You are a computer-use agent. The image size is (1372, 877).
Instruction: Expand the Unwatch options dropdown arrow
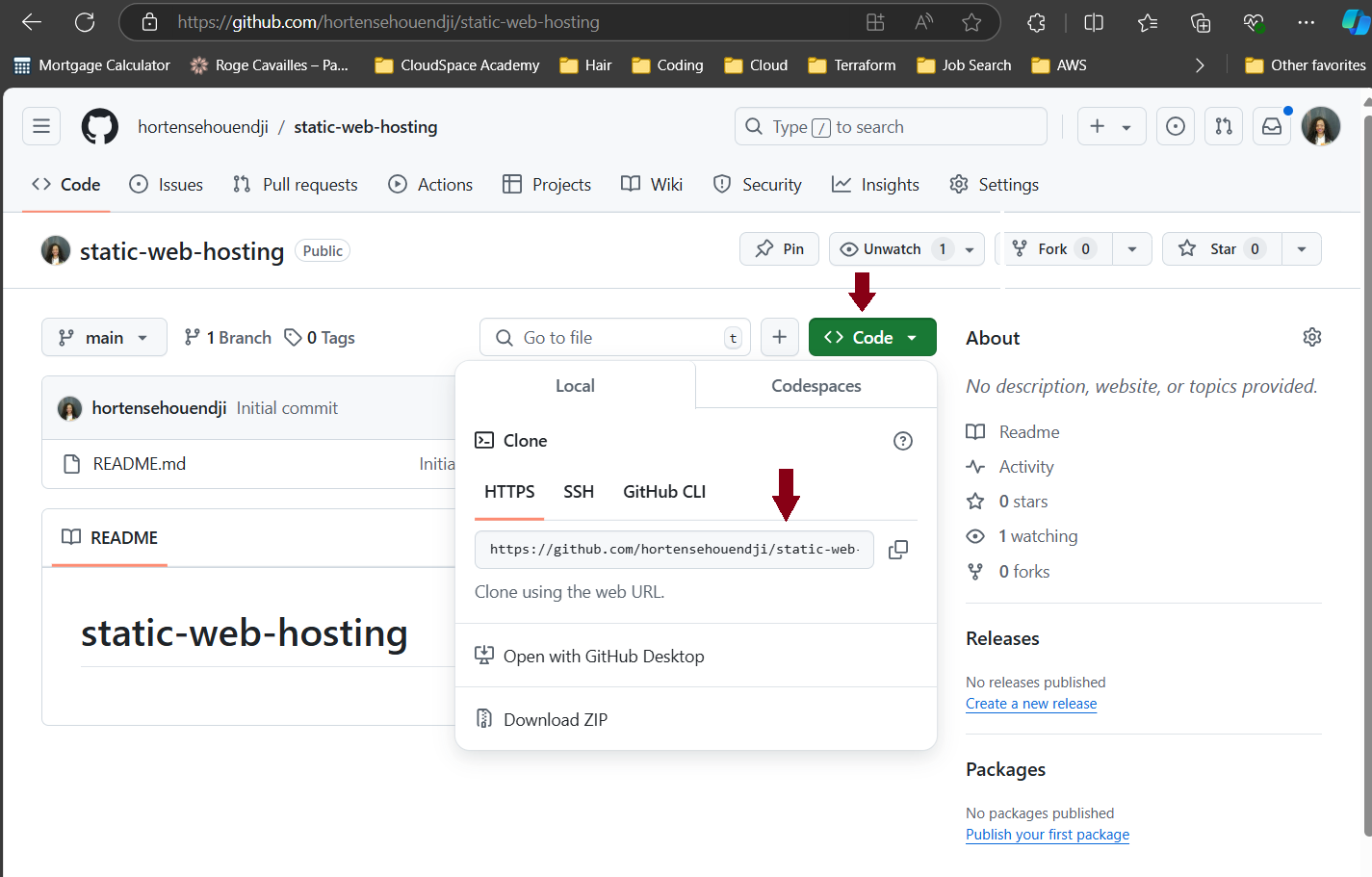970,249
